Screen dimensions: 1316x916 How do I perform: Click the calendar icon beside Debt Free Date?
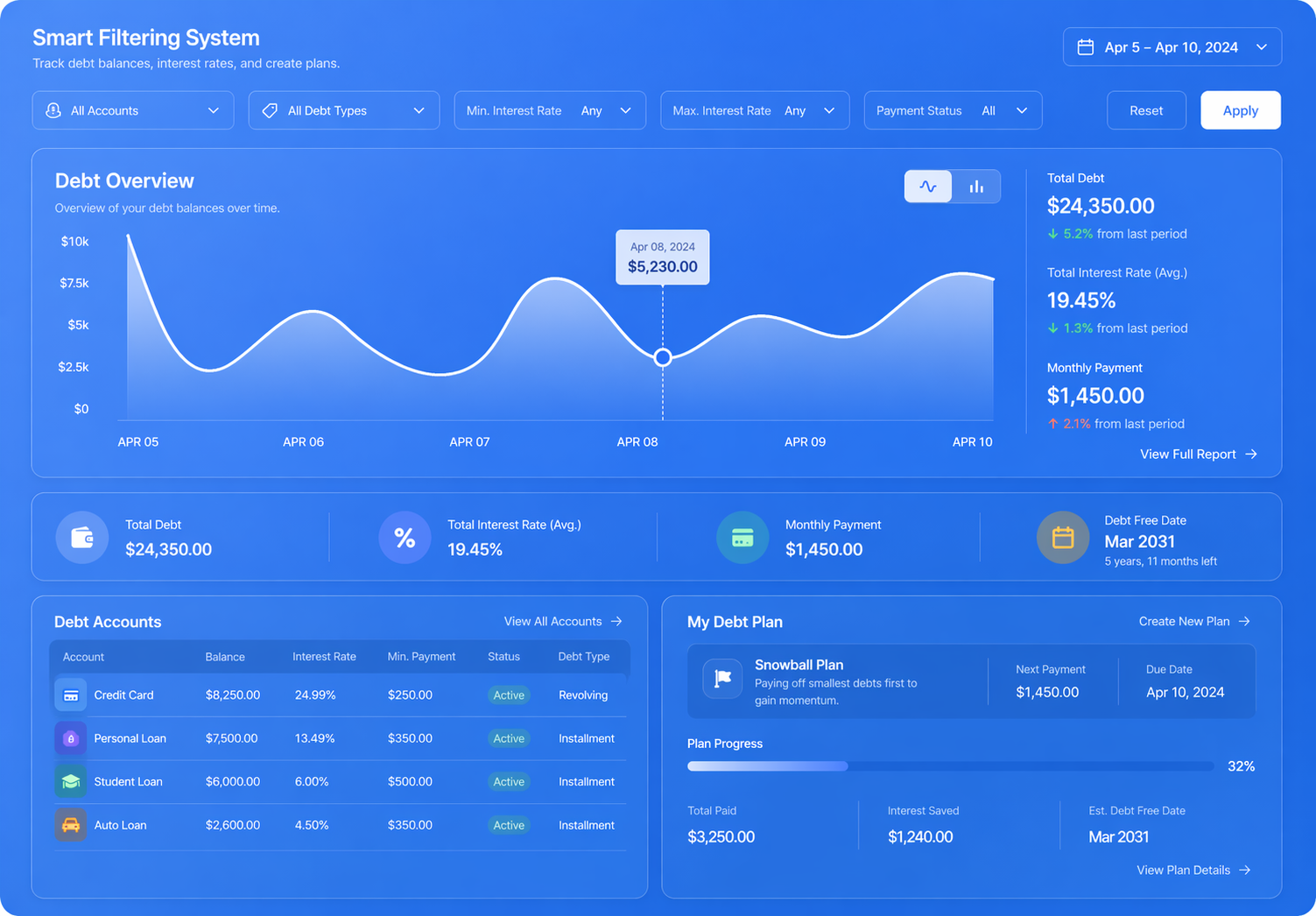point(1063,537)
